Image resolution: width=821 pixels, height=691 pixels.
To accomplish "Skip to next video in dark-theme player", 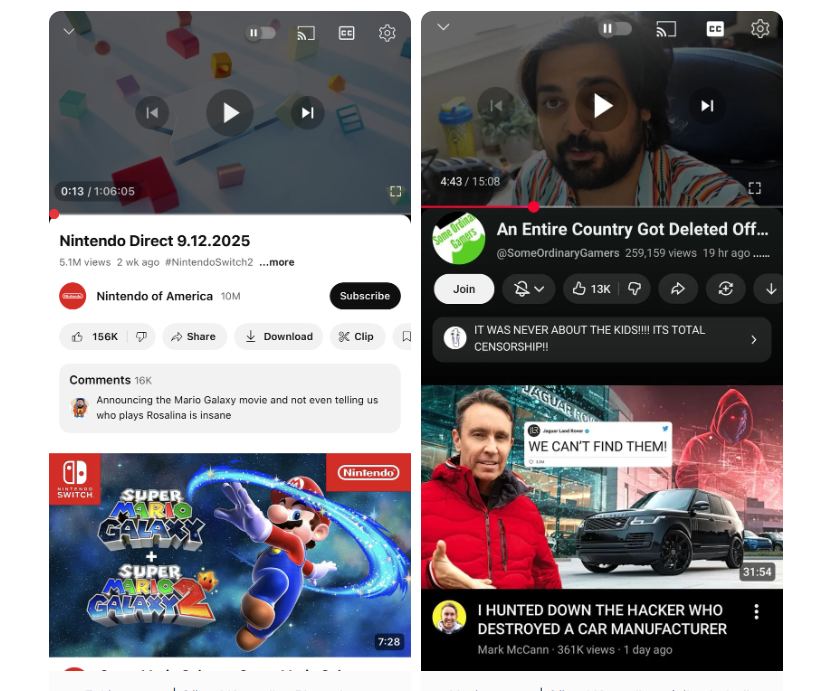I will [707, 106].
